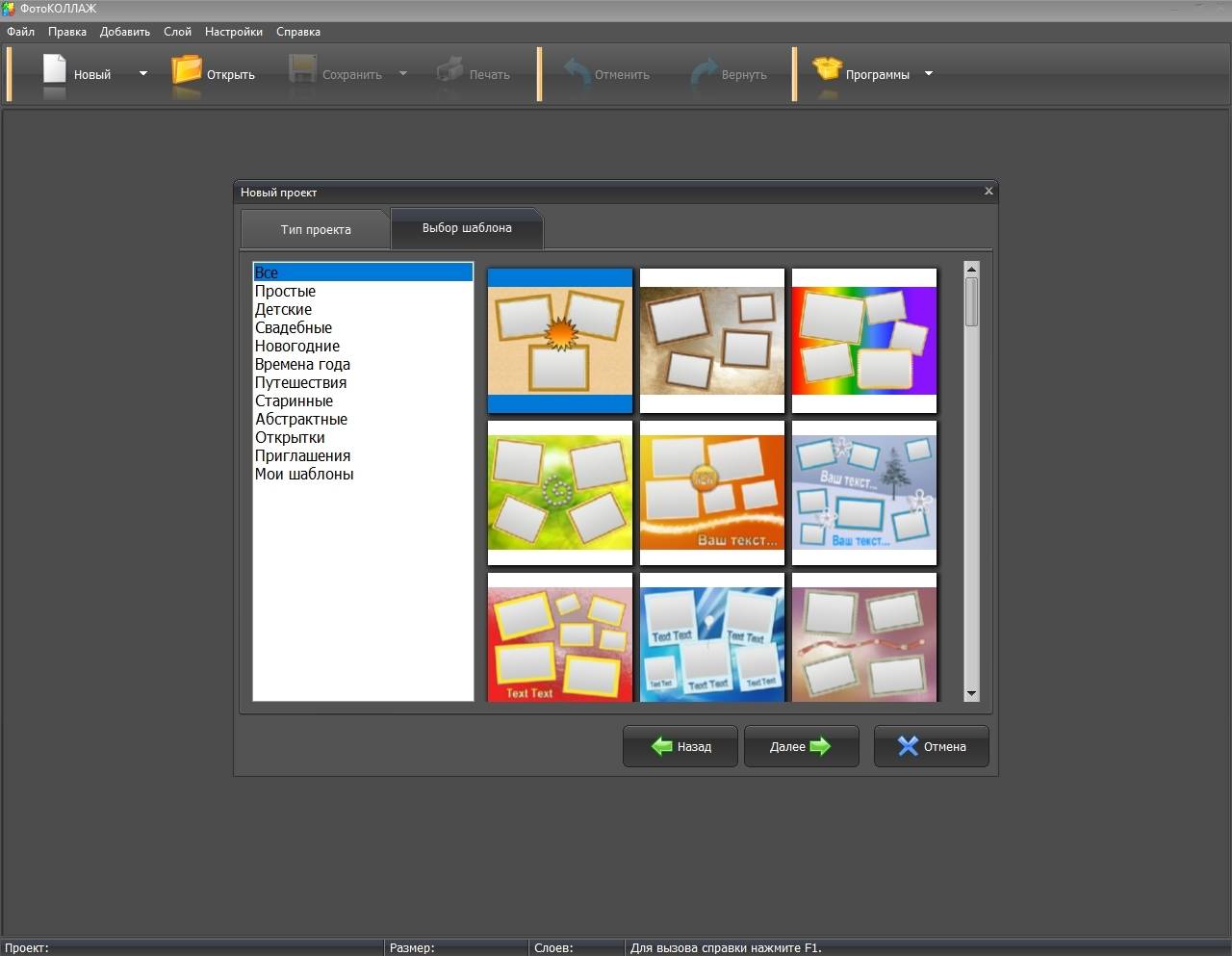Click the template list scroll down arrow
Image resolution: width=1232 pixels, height=956 pixels.
click(971, 693)
